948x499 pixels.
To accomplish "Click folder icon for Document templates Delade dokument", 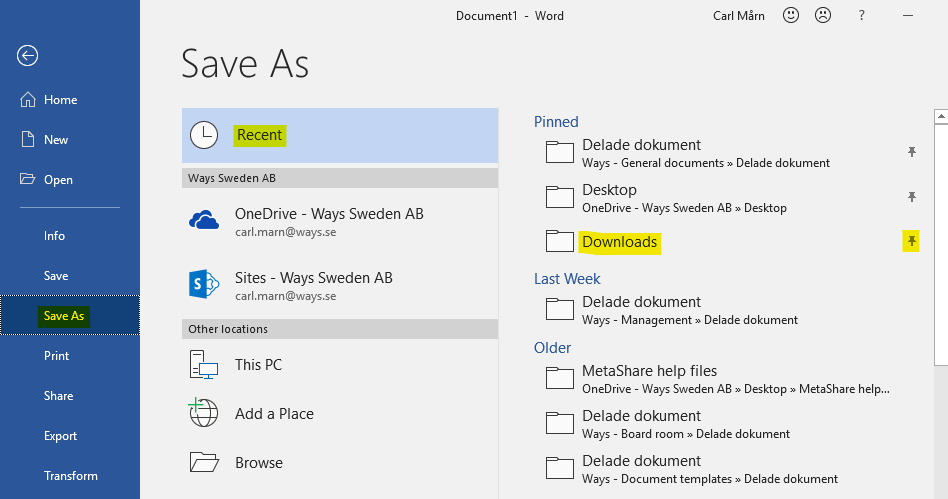I will click(x=560, y=468).
